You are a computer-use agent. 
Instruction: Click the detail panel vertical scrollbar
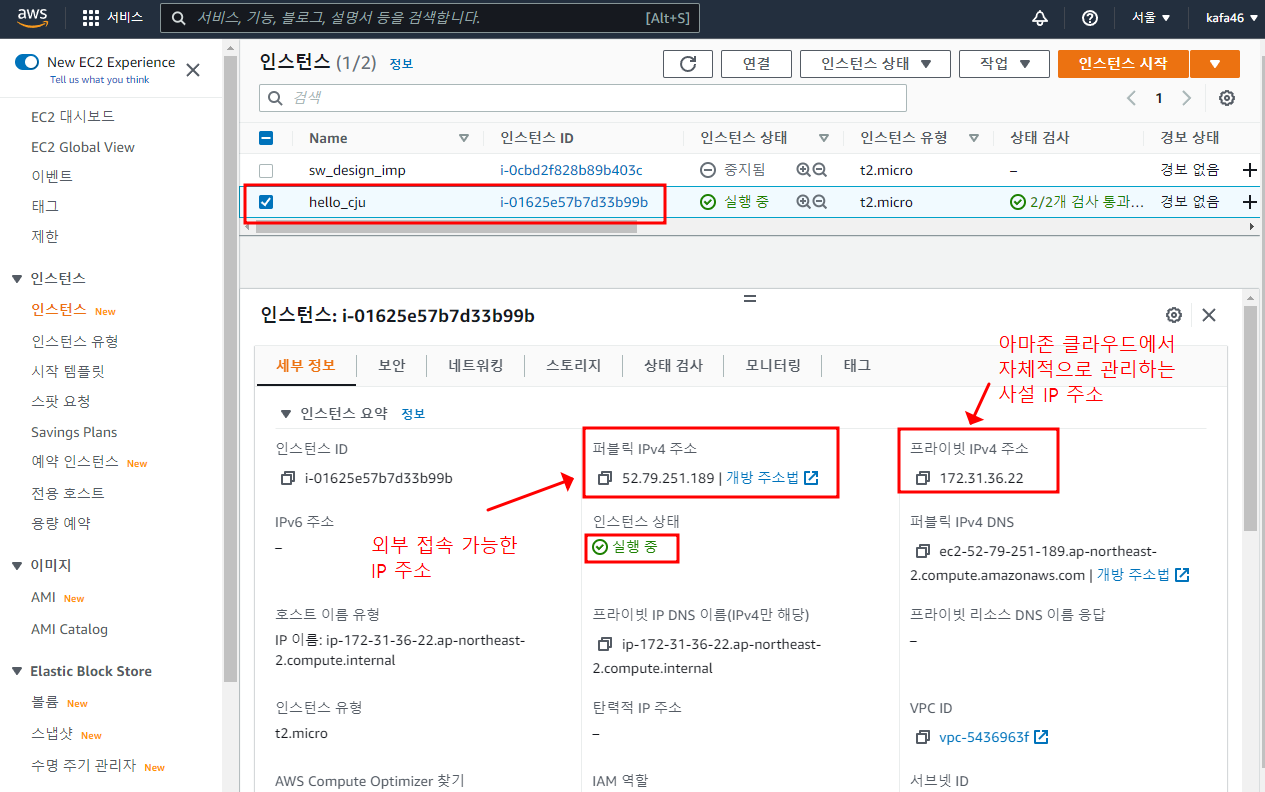click(1249, 420)
